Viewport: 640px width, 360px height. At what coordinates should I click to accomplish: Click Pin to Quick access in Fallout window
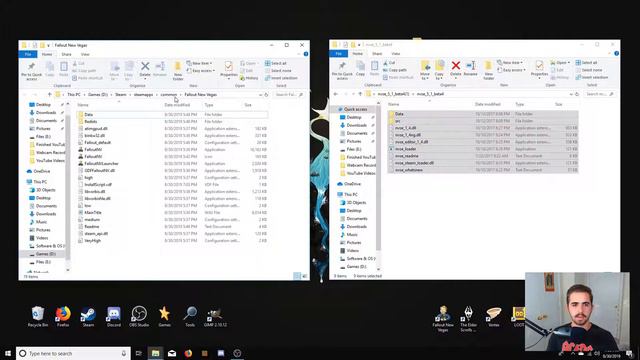31,71
